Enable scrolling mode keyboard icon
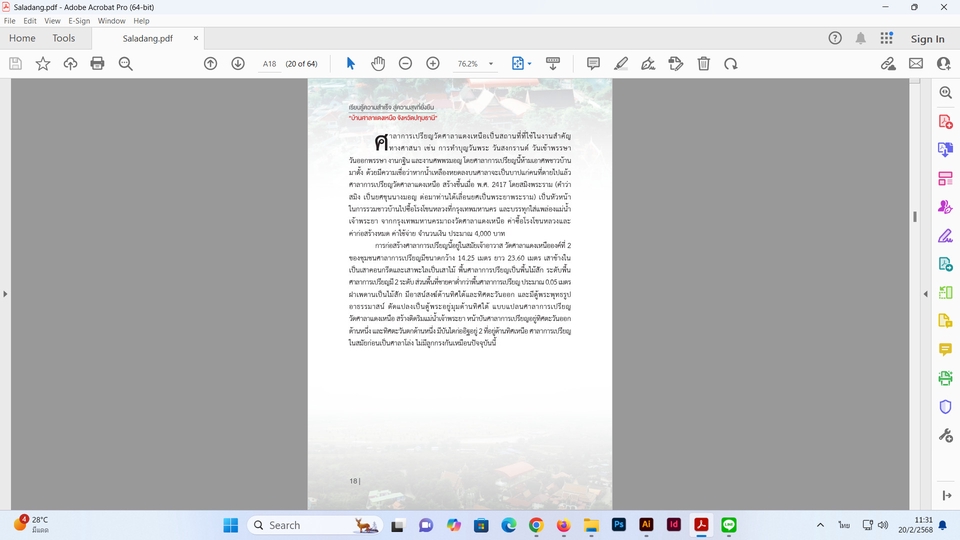The width and height of the screenshot is (960, 540). tap(553, 64)
